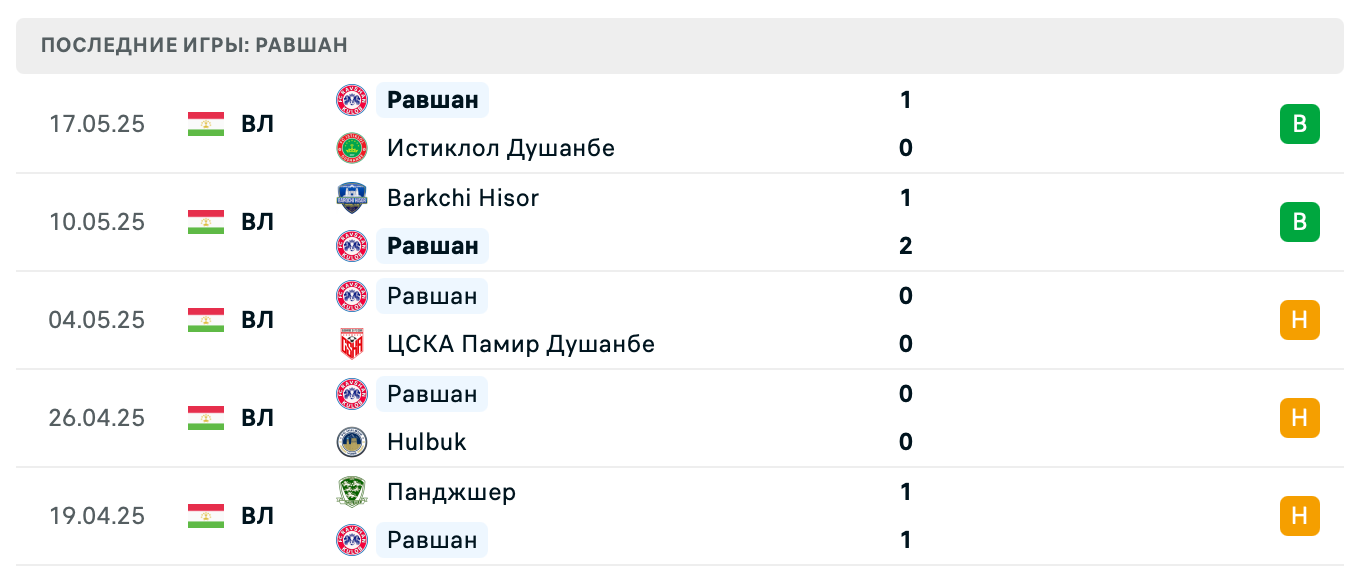This screenshot has width=1358, height=582.
Task: Click the green В result for Barkchi Hisor match
Action: pyautogui.click(x=1299, y=222)
